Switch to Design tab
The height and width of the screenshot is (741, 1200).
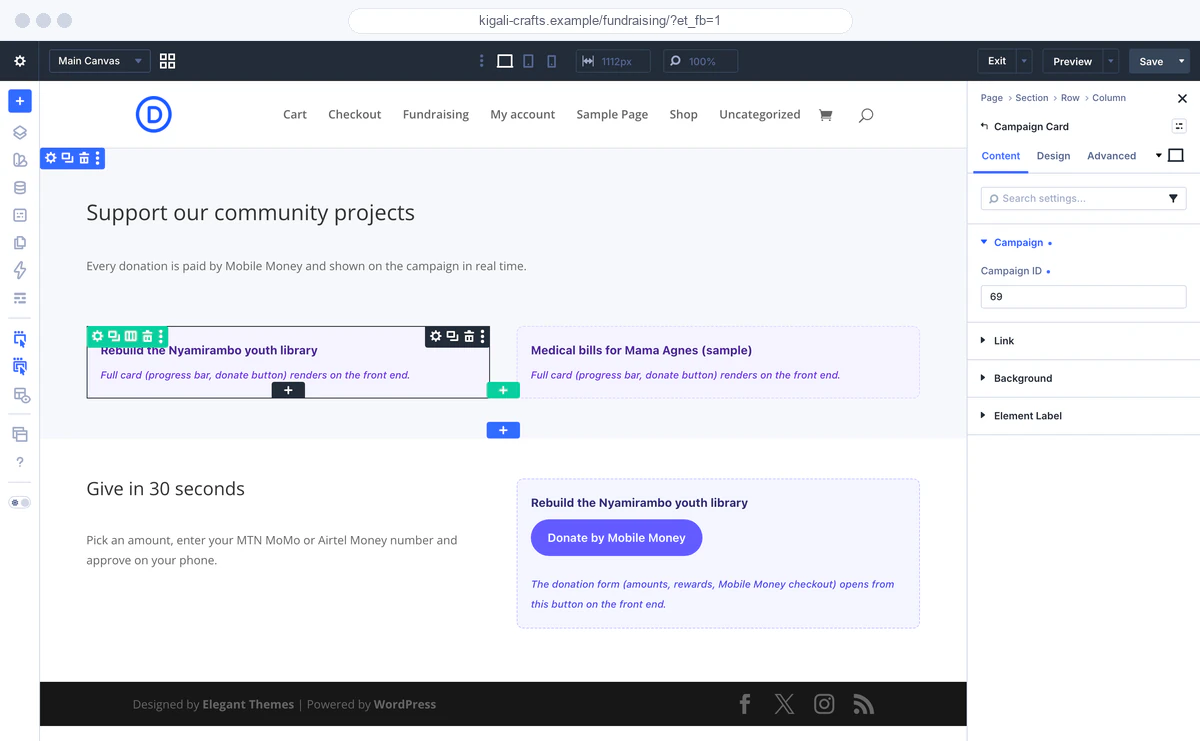click(x=1053, y=156)
